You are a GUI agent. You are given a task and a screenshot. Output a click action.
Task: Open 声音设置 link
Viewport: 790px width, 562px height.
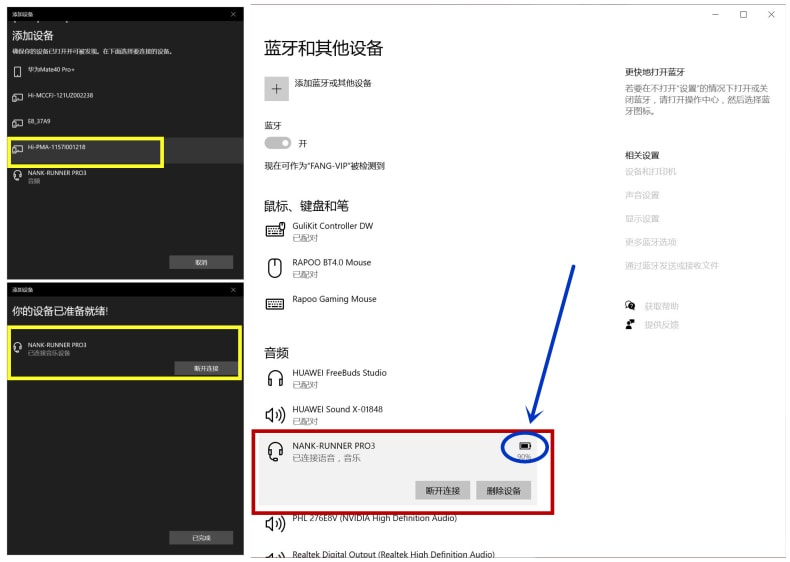pyautogui.click(x=642, y=195)
